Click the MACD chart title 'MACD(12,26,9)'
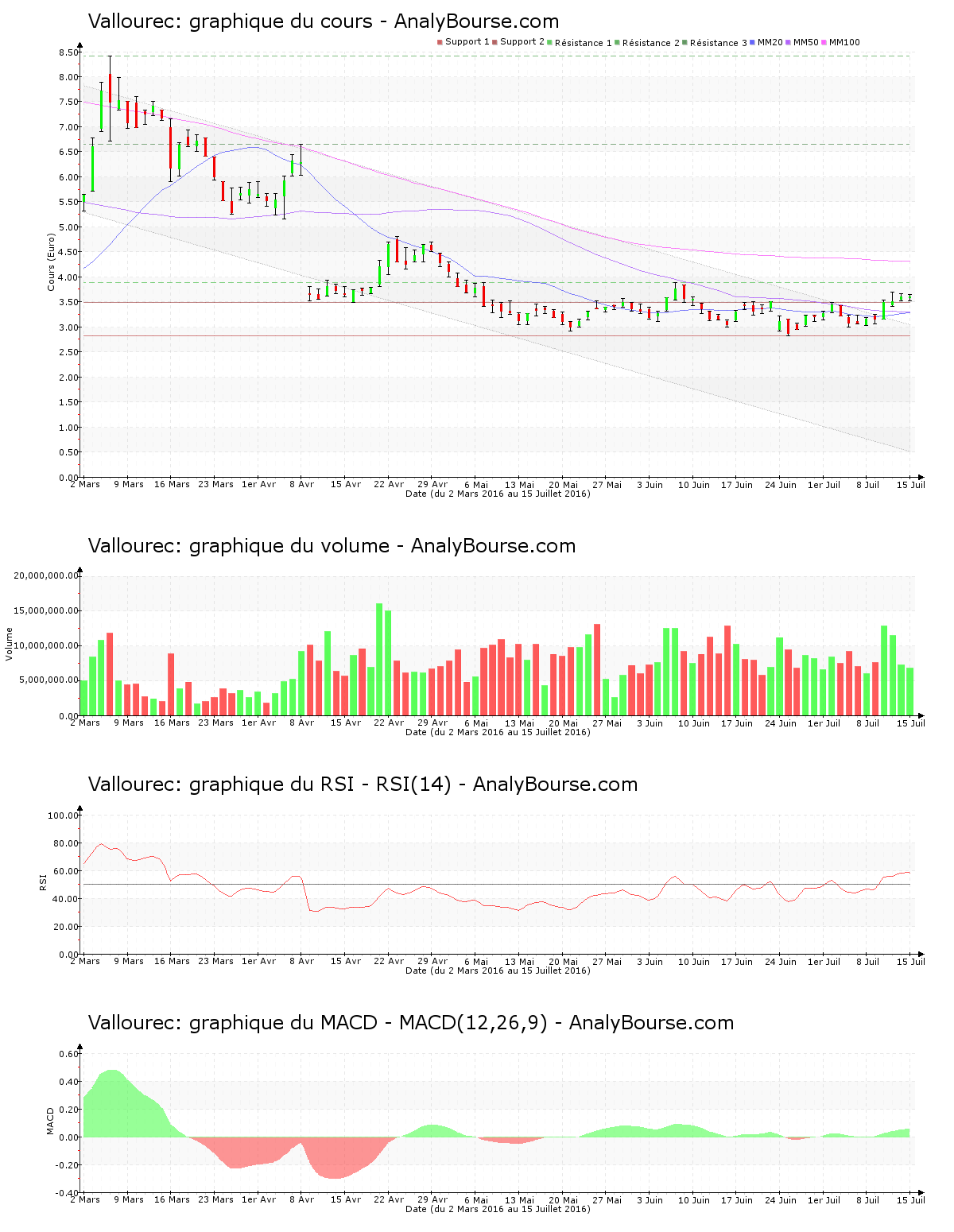The width and height of the screenshot is (954, 1232). click(473, 1023)
